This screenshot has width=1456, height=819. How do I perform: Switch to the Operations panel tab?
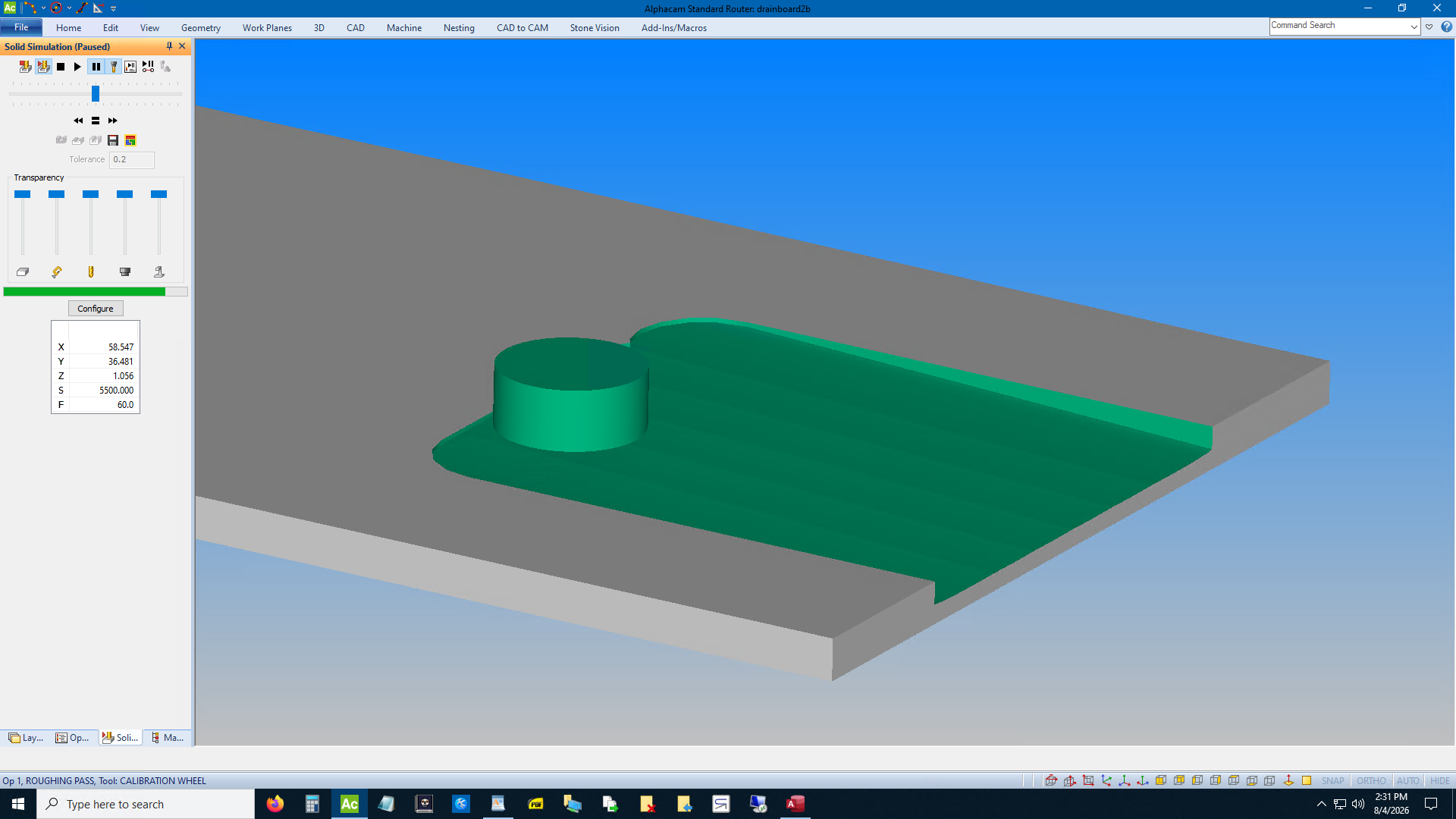73,738
